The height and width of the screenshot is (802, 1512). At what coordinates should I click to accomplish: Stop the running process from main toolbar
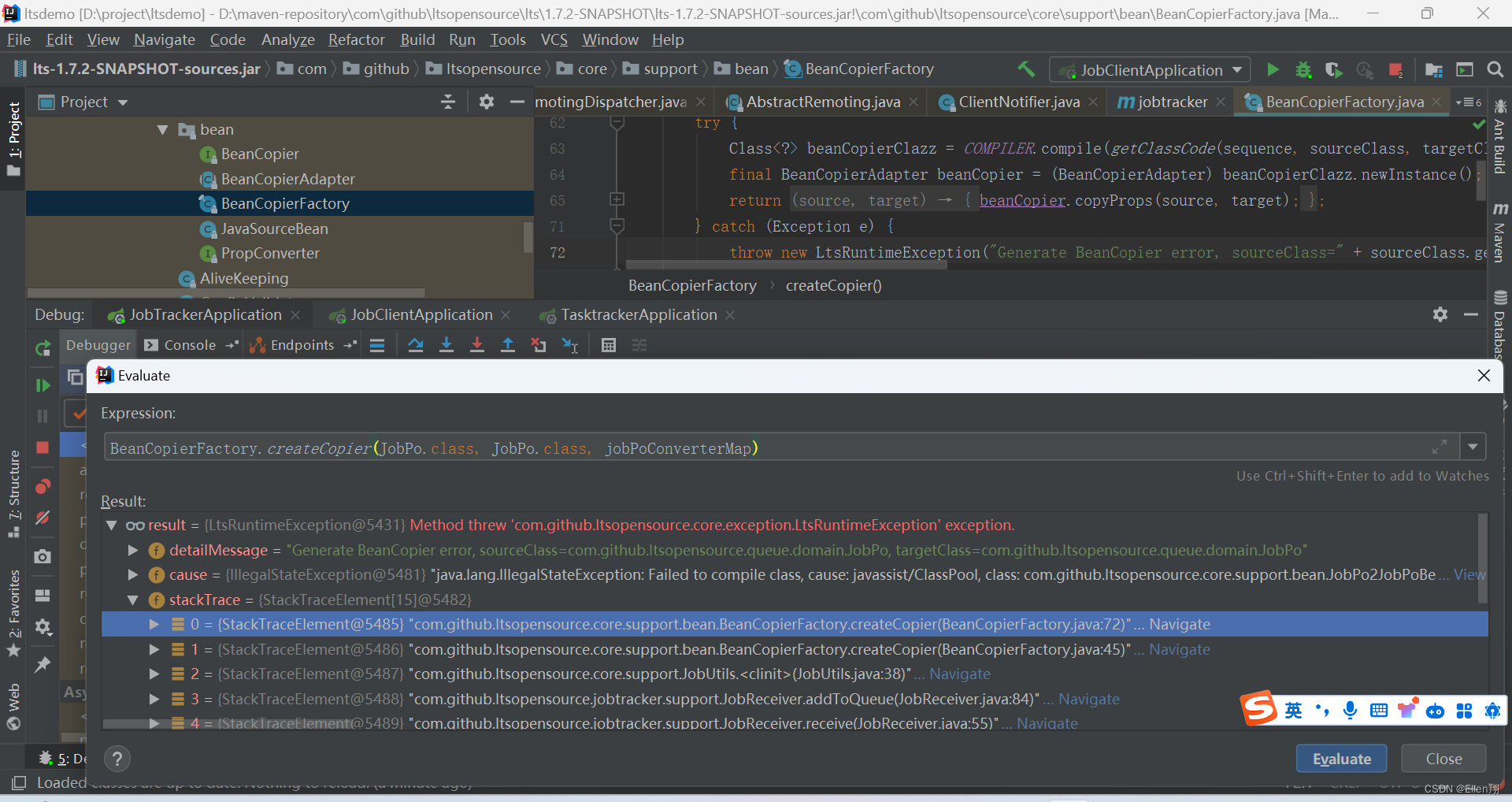pos(1395,69)
